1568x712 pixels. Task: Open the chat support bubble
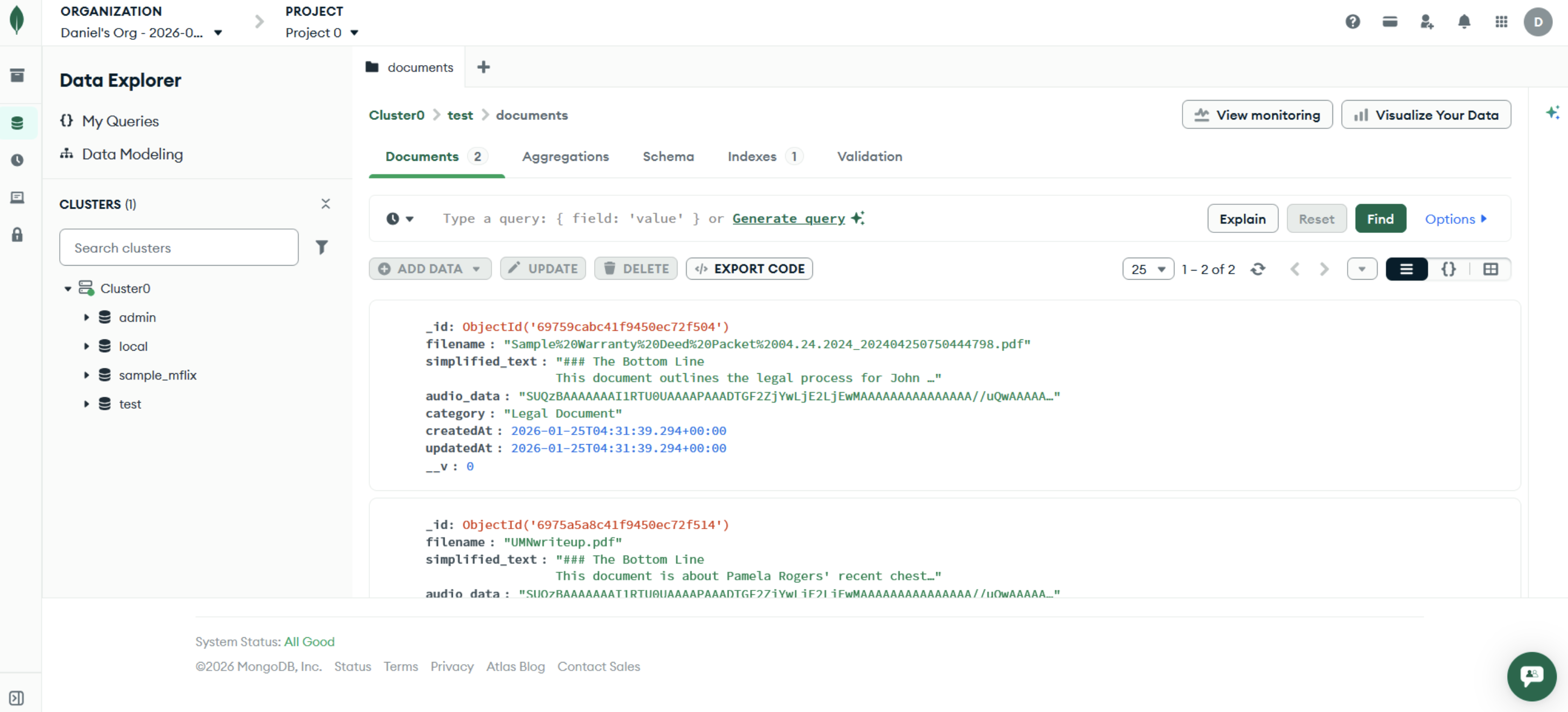tap(1531, 676)
